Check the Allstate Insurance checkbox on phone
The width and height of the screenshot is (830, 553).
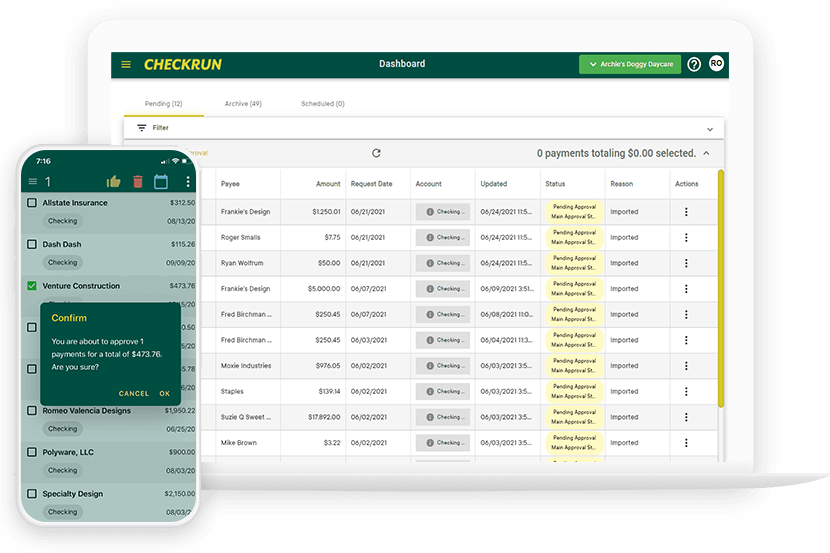pos(32,203)
